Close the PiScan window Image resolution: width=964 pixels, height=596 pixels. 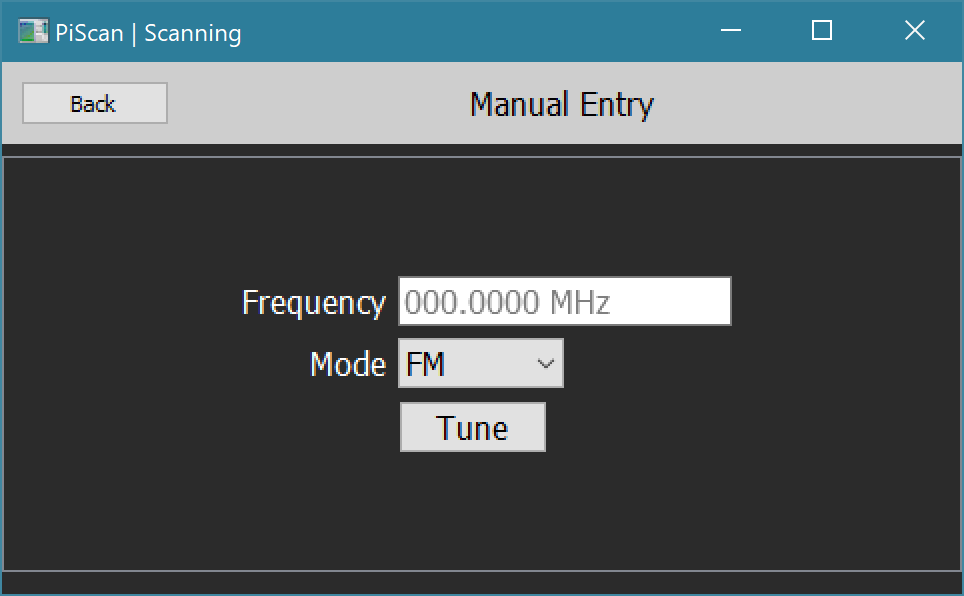coord(914,32)
